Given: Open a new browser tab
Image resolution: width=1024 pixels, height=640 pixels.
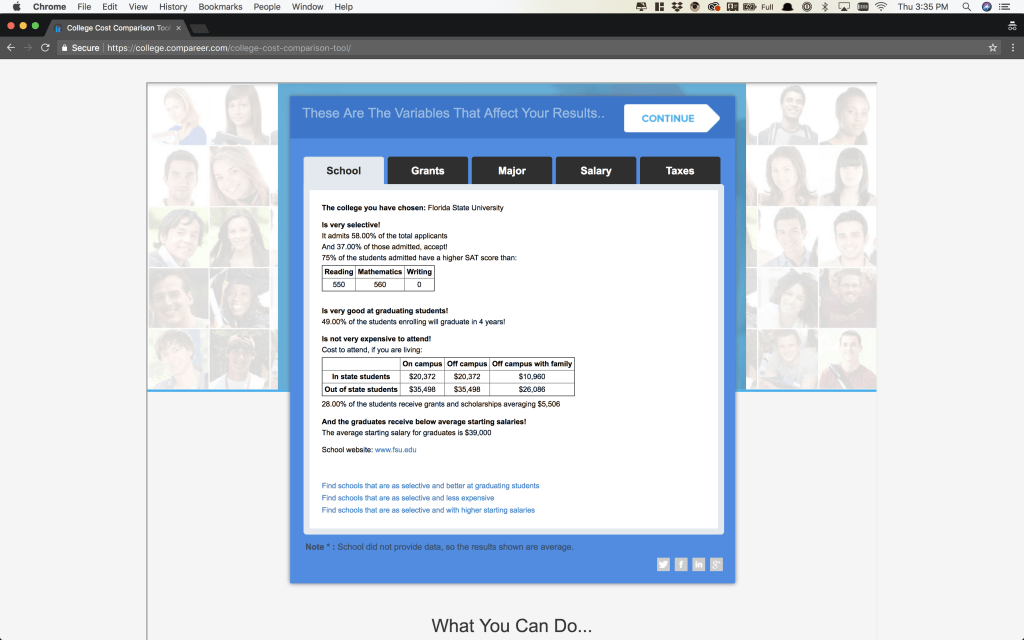Looking at the screenshot, I should (x=199, y=28).
